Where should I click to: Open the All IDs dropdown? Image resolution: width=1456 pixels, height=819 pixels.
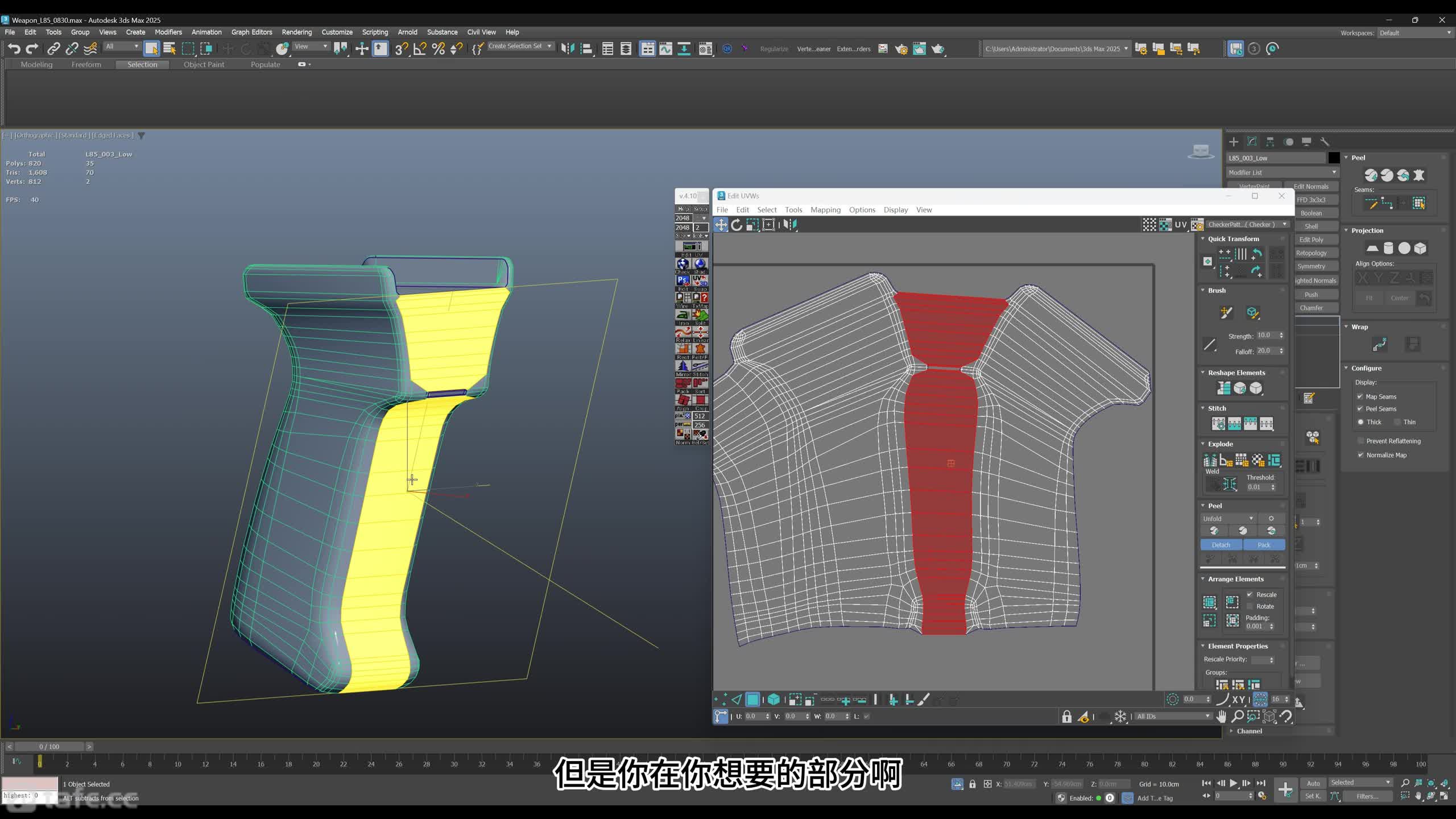click(1173, 717)
